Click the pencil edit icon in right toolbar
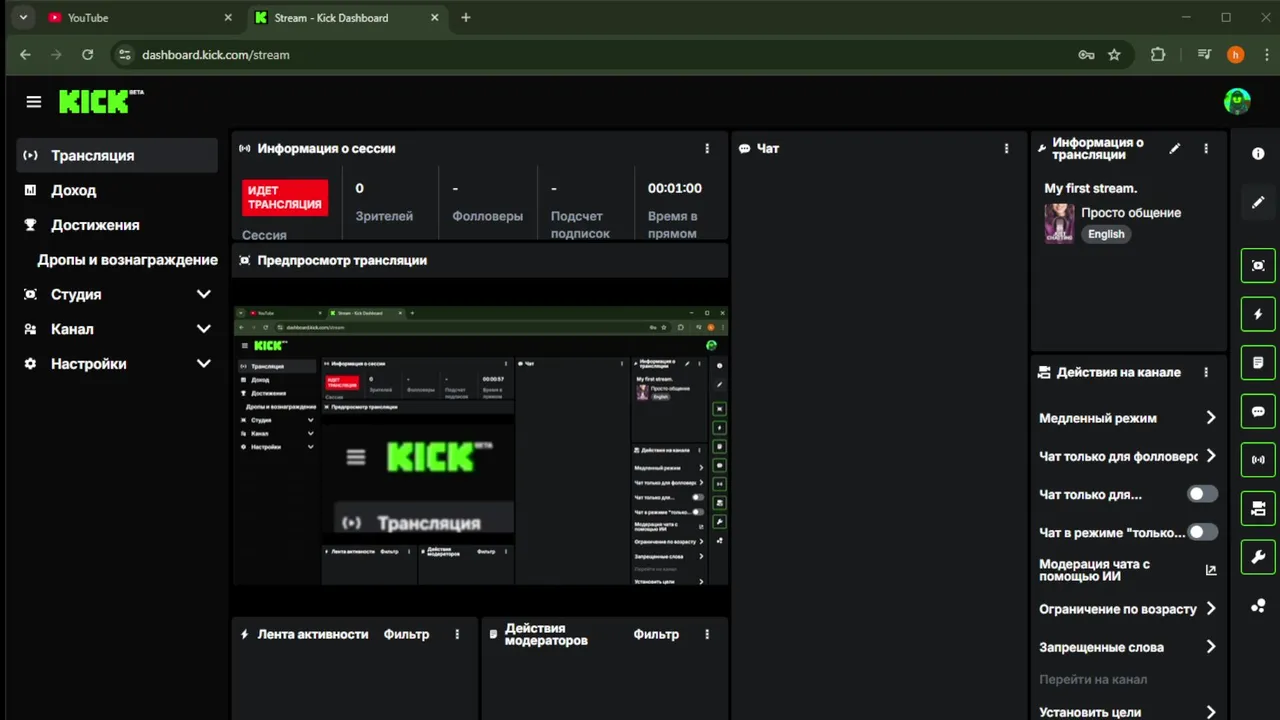Image resolution: width=1280 pixels, height=720 pixels. 1258,202
